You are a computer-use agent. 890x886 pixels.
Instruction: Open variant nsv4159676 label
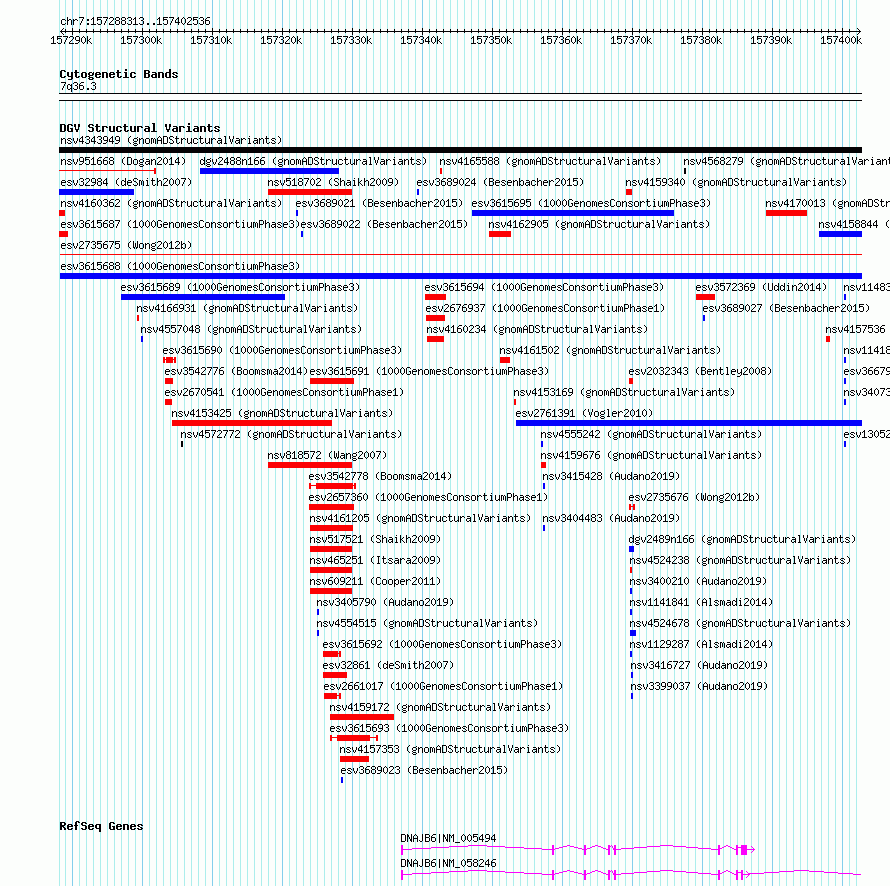click(651, 455)
